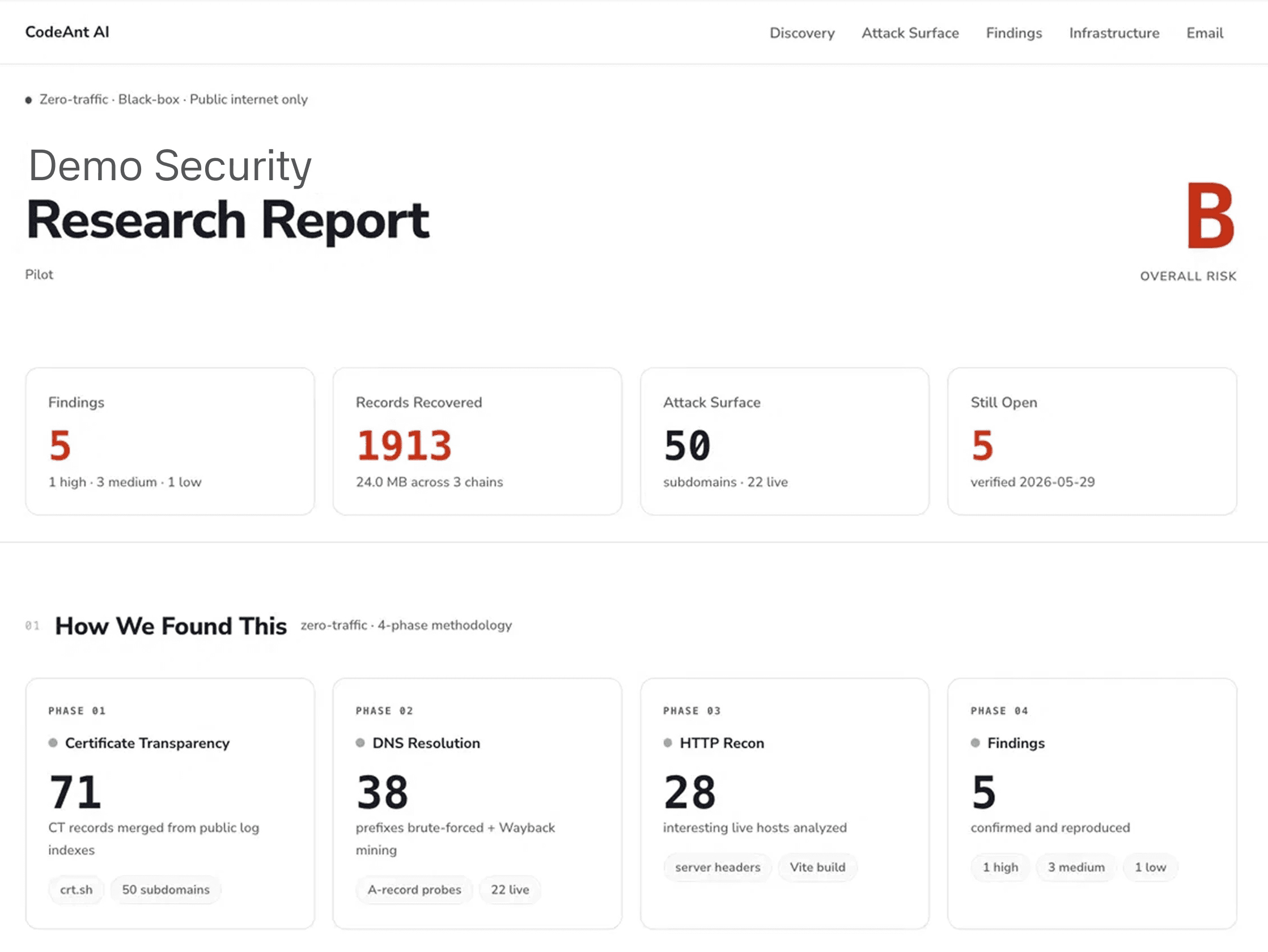The height and width of the screenshot is (952, 1268).
Task: Click the '50 subdomains' tag chip
Action: click(166, 890)
